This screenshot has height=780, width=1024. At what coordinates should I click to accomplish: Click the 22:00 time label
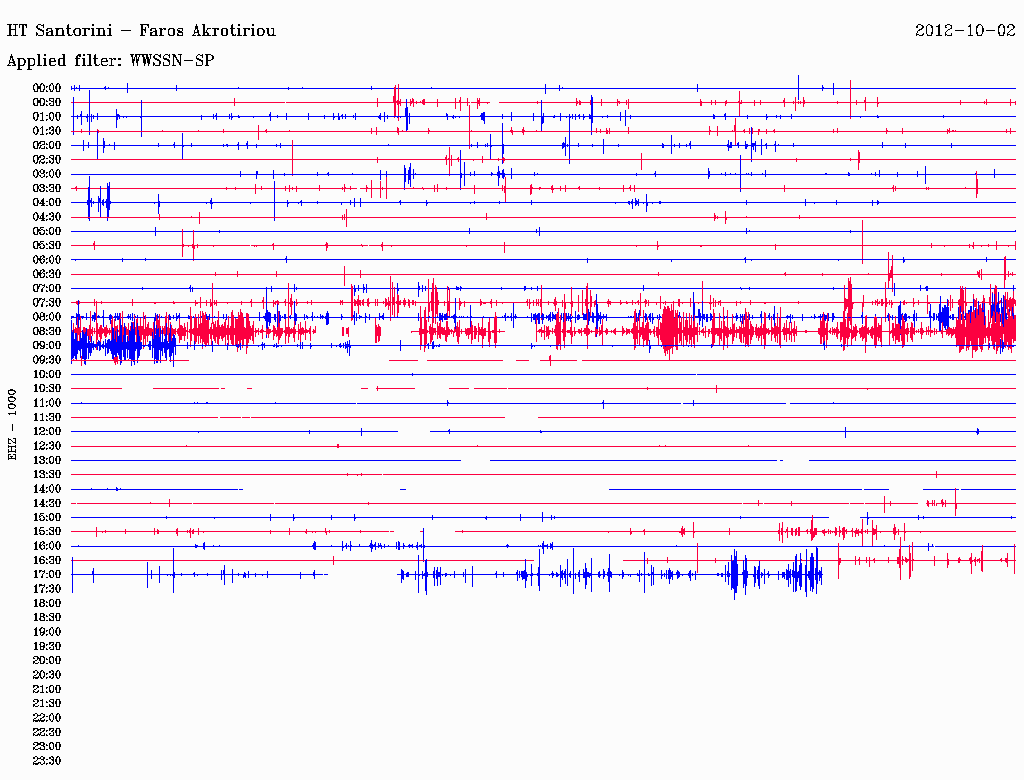click(47, 718)
